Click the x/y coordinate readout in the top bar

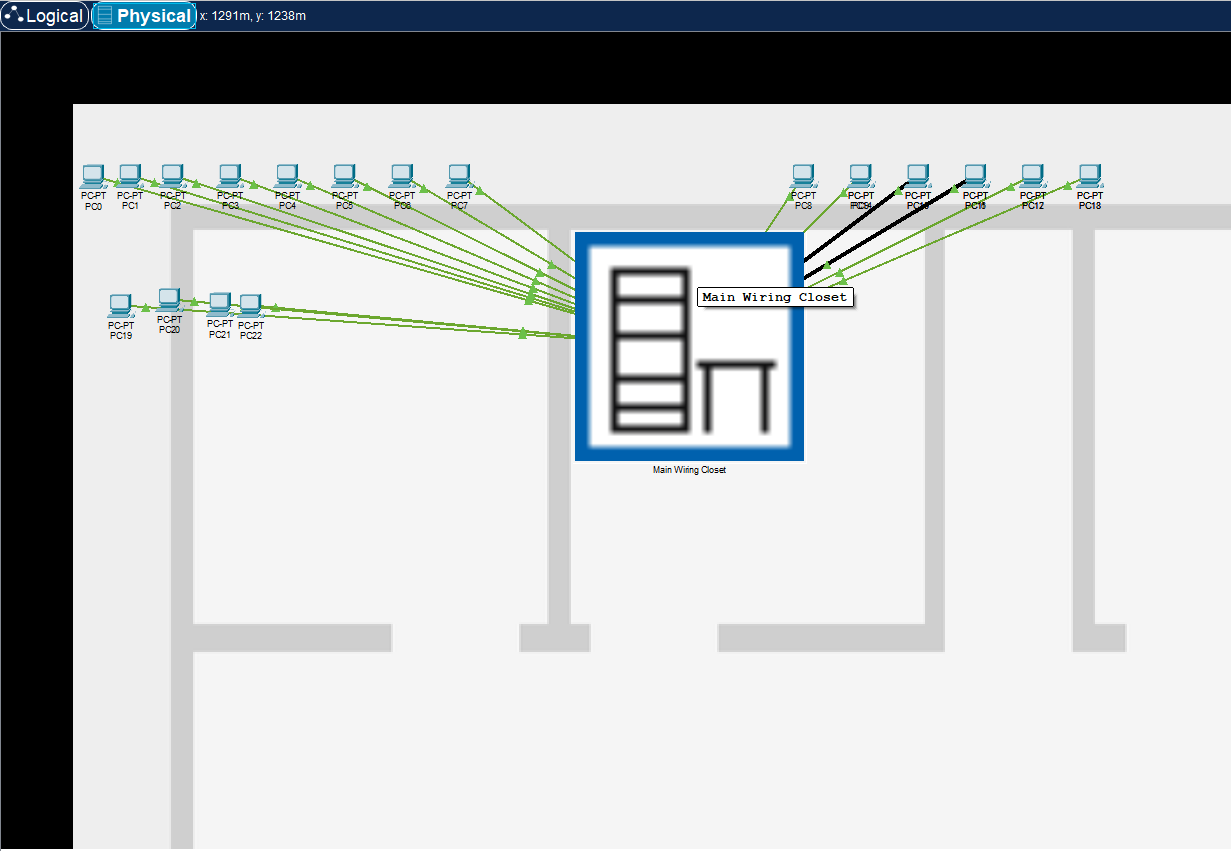pos(253,16)
